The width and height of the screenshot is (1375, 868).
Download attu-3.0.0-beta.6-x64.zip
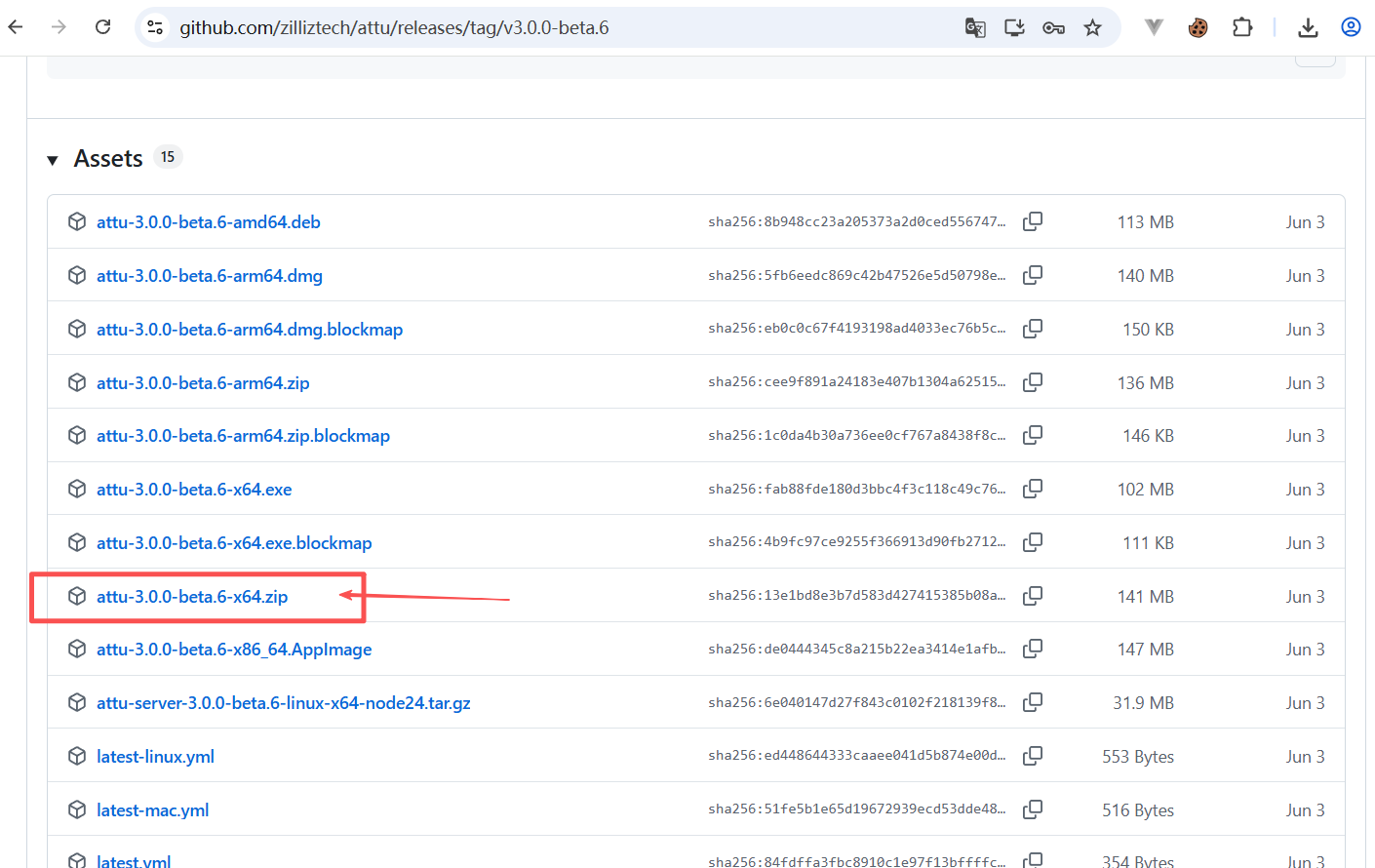[x=192, y=597]
